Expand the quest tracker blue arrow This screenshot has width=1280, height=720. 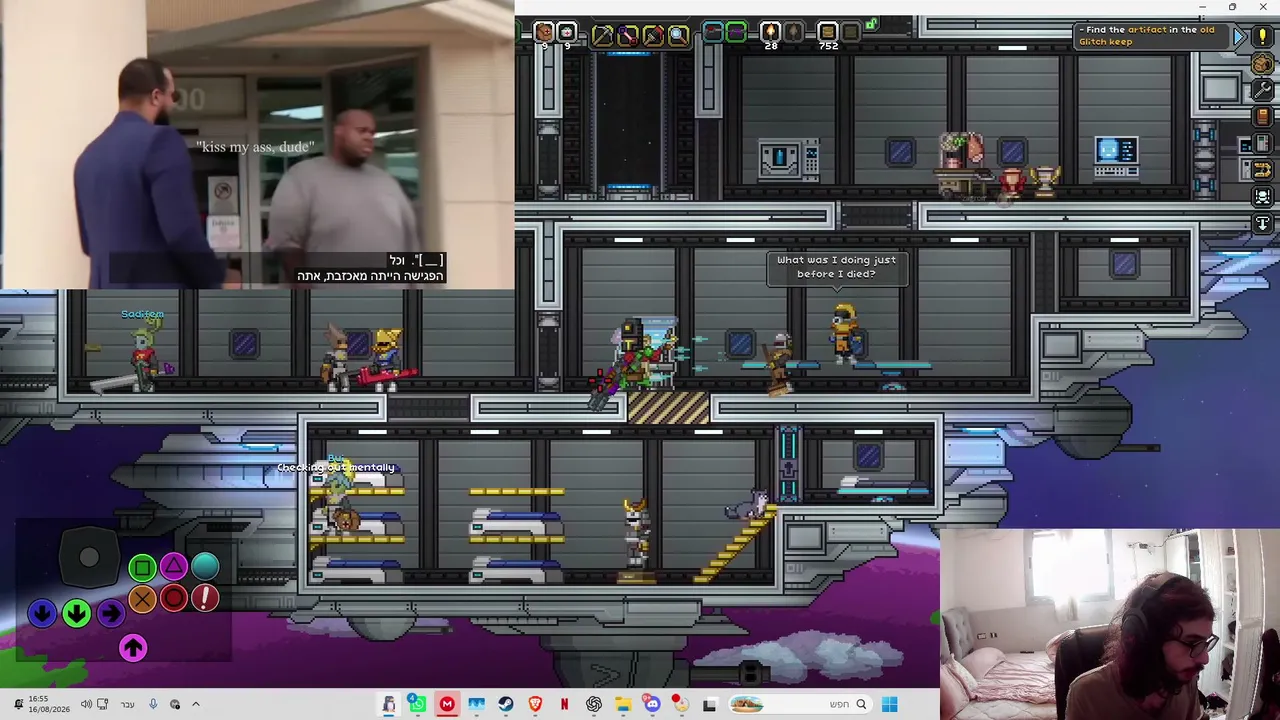(x=1239, y=37)
